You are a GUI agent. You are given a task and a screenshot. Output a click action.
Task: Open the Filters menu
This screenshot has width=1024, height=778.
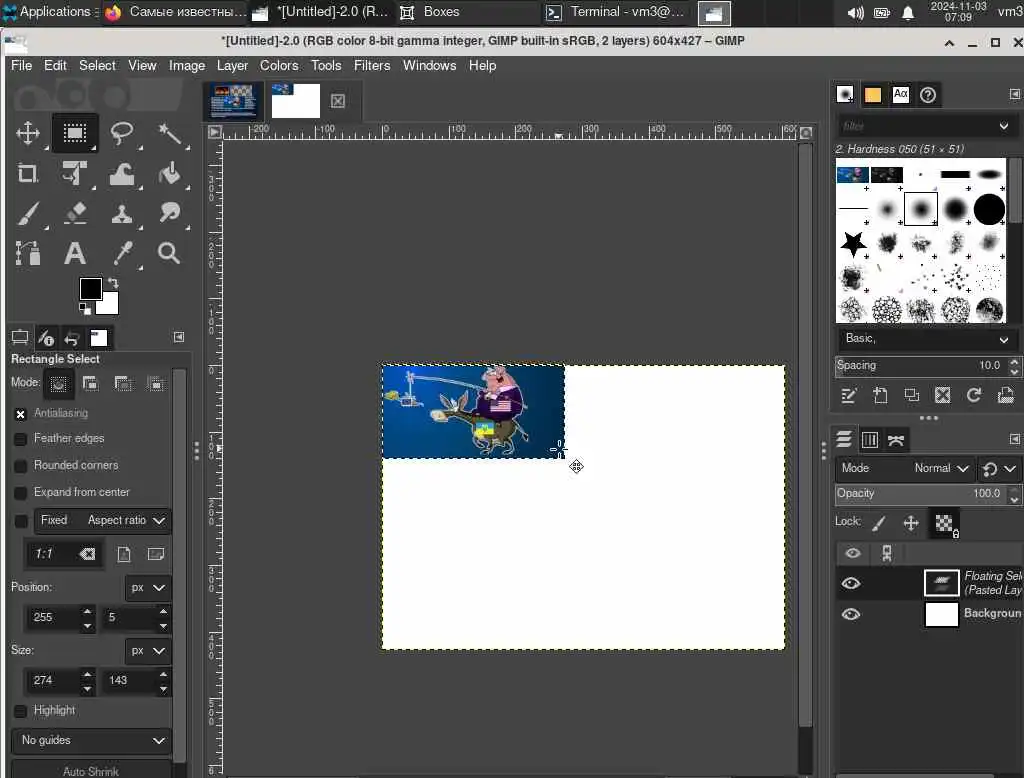click(x=372, y=65)
